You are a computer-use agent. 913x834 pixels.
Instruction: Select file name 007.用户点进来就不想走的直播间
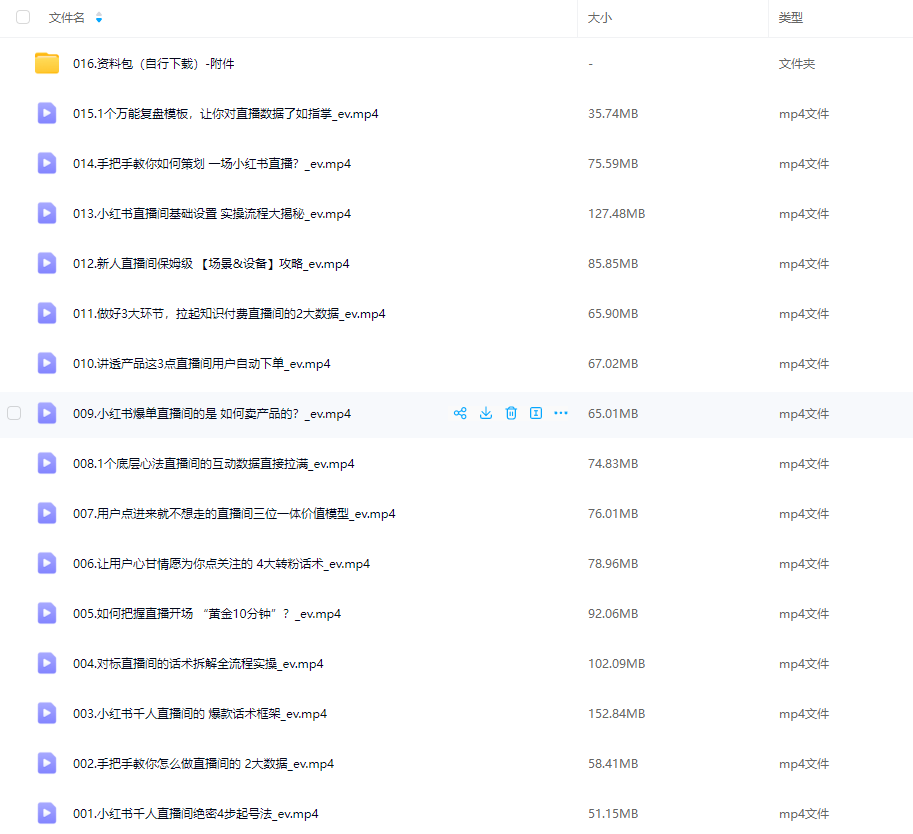coord(234,514)
